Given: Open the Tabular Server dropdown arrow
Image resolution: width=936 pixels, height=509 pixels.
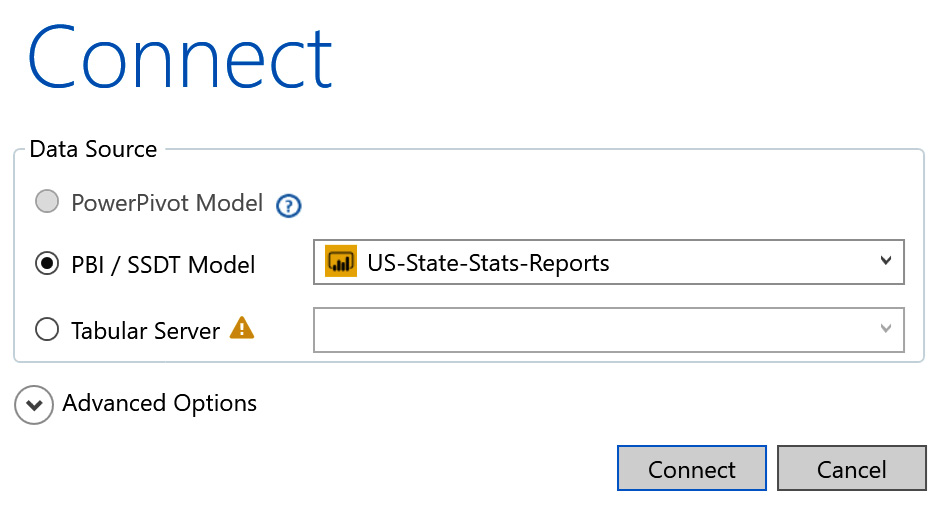Looking at the screenshot, I should [x=885, y=329].
